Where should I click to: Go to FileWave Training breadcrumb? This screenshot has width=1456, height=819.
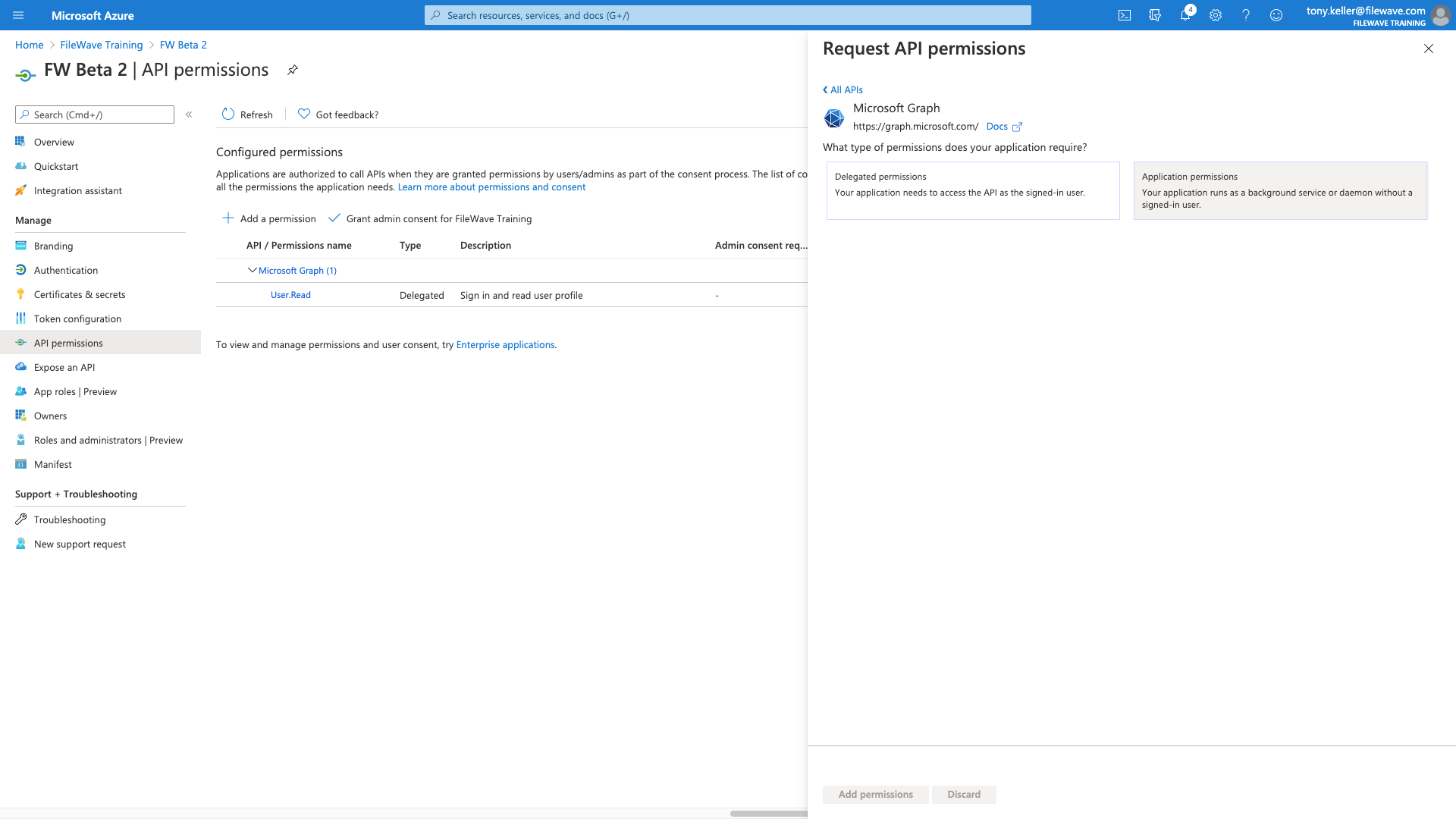pos(102,45)
